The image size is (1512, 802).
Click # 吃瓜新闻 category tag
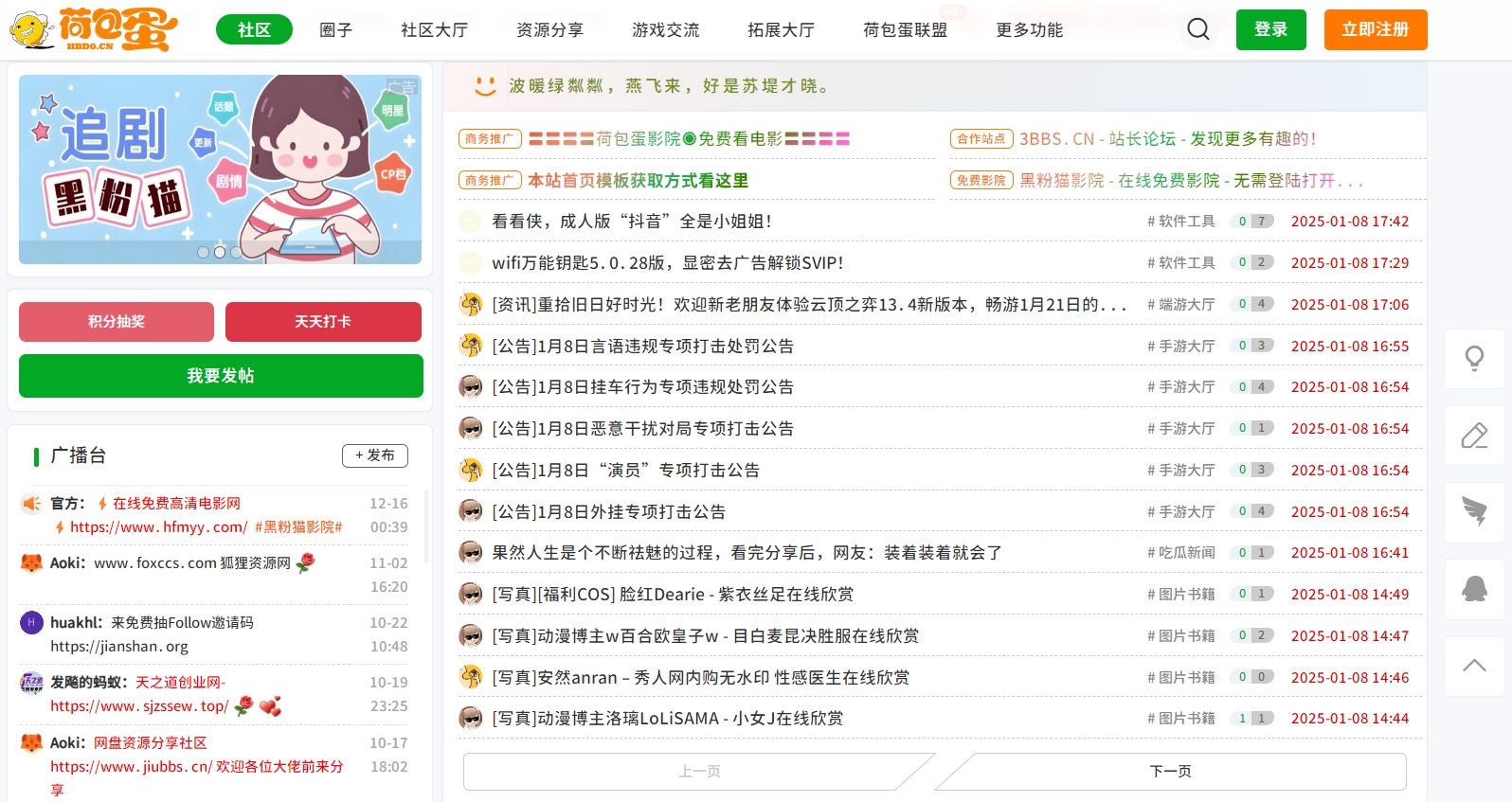(1181, 553)
